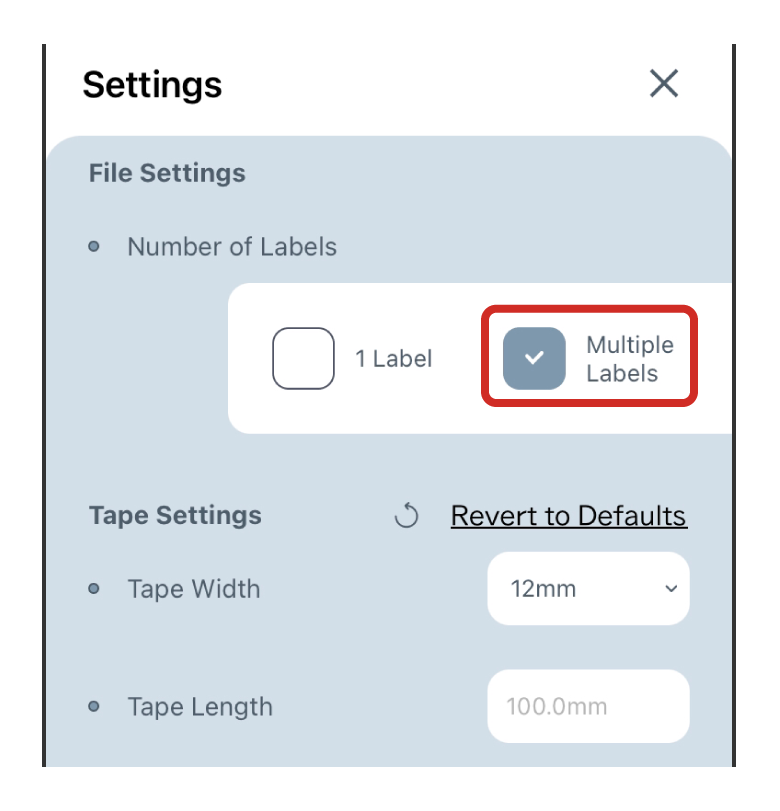Viewport: 780px width, 811px height.
Task: Click the Revert to Defaults link
Action: [568, 516]
